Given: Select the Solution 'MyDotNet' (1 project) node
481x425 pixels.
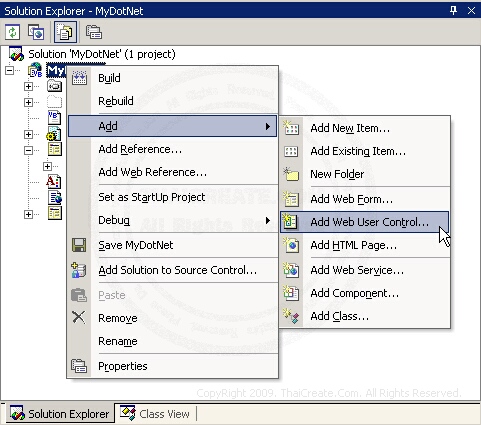Looking at the screenshot, I should 102,54.
